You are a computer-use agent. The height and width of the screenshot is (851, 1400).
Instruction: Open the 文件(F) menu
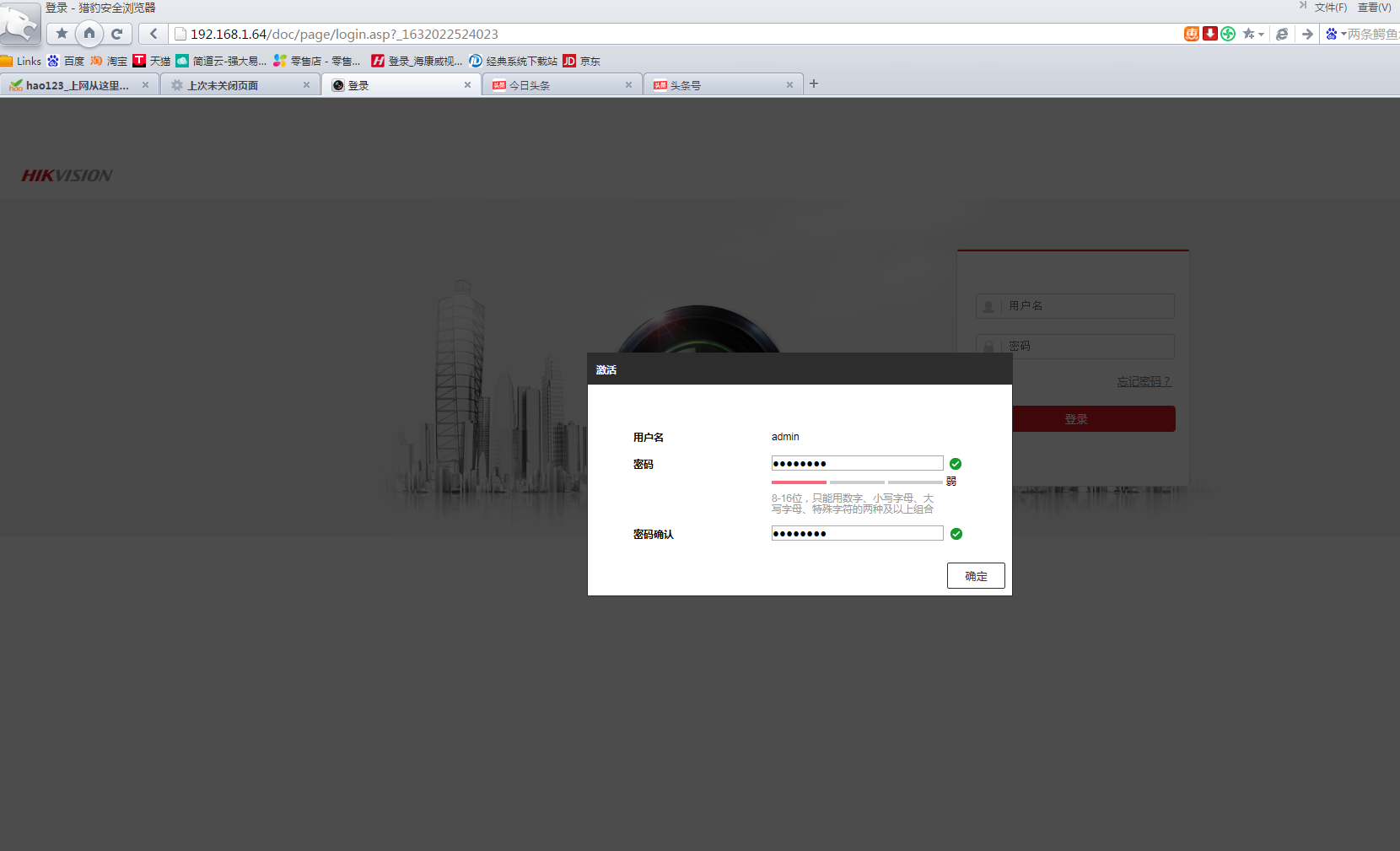(x=1330, y=7)
